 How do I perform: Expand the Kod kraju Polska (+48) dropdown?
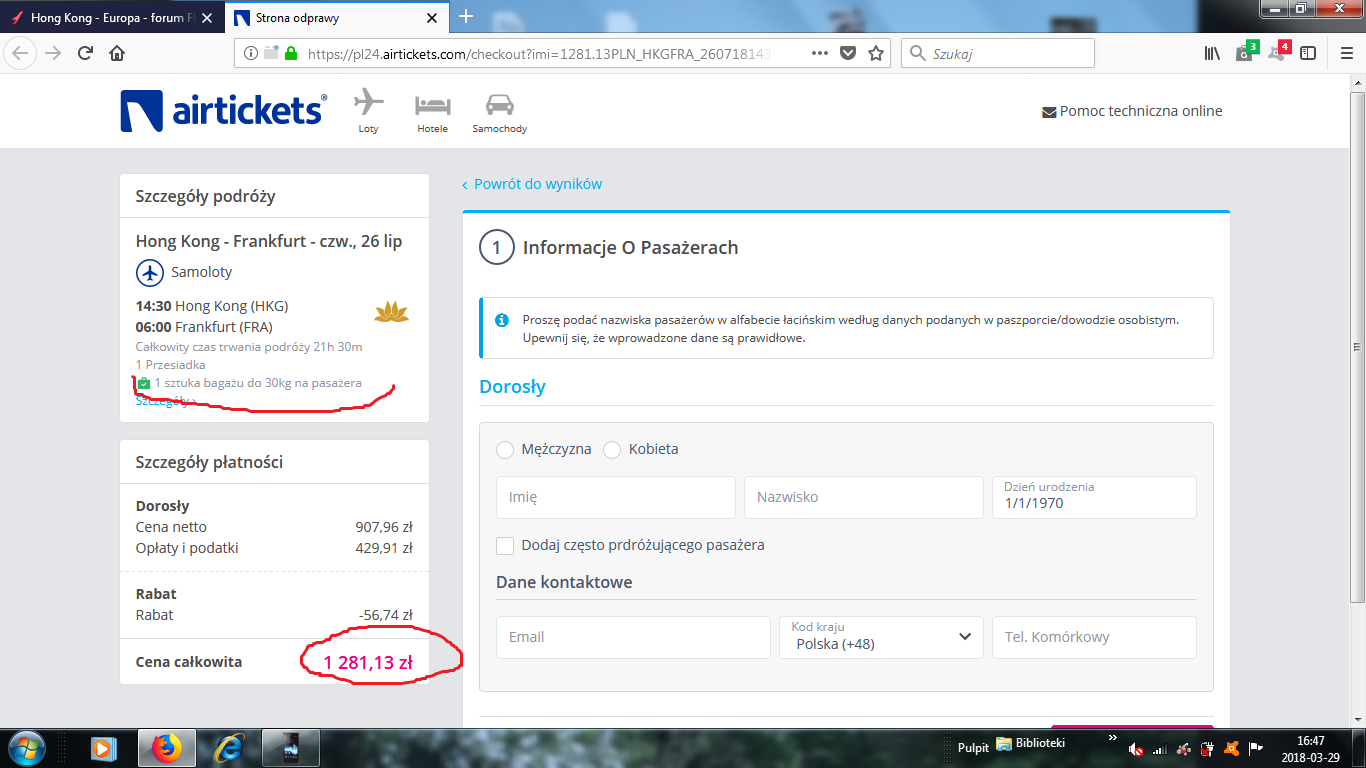click(881, 637)
